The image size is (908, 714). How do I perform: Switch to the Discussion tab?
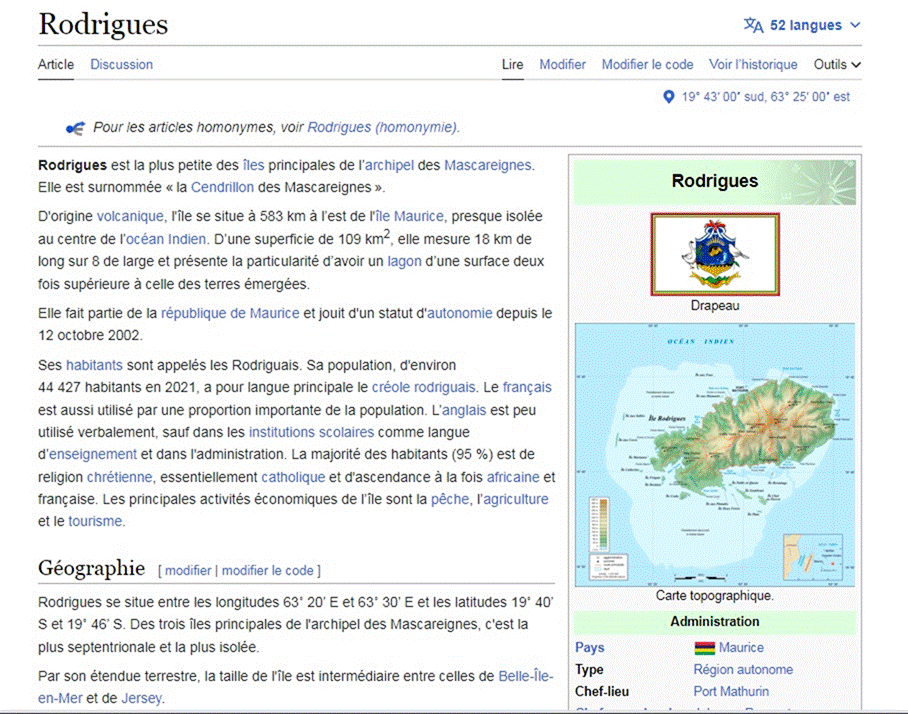pos(122,64)
